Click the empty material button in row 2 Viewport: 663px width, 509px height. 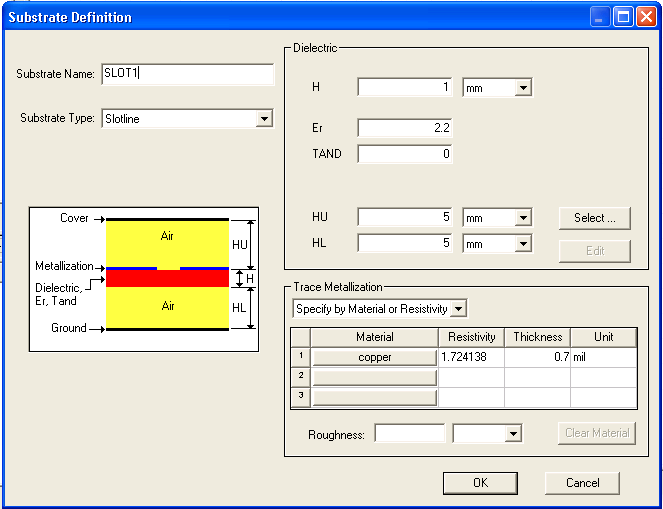point(374,377)
